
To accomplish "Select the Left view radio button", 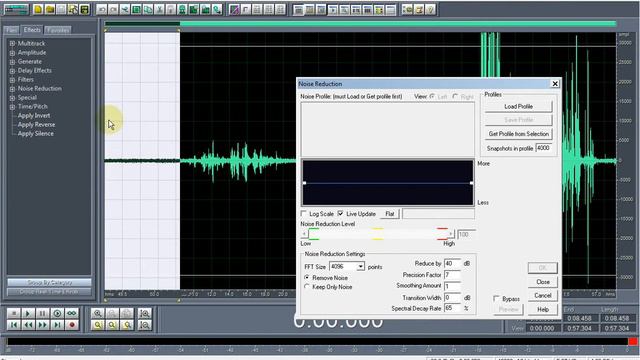I will point(432,97).
